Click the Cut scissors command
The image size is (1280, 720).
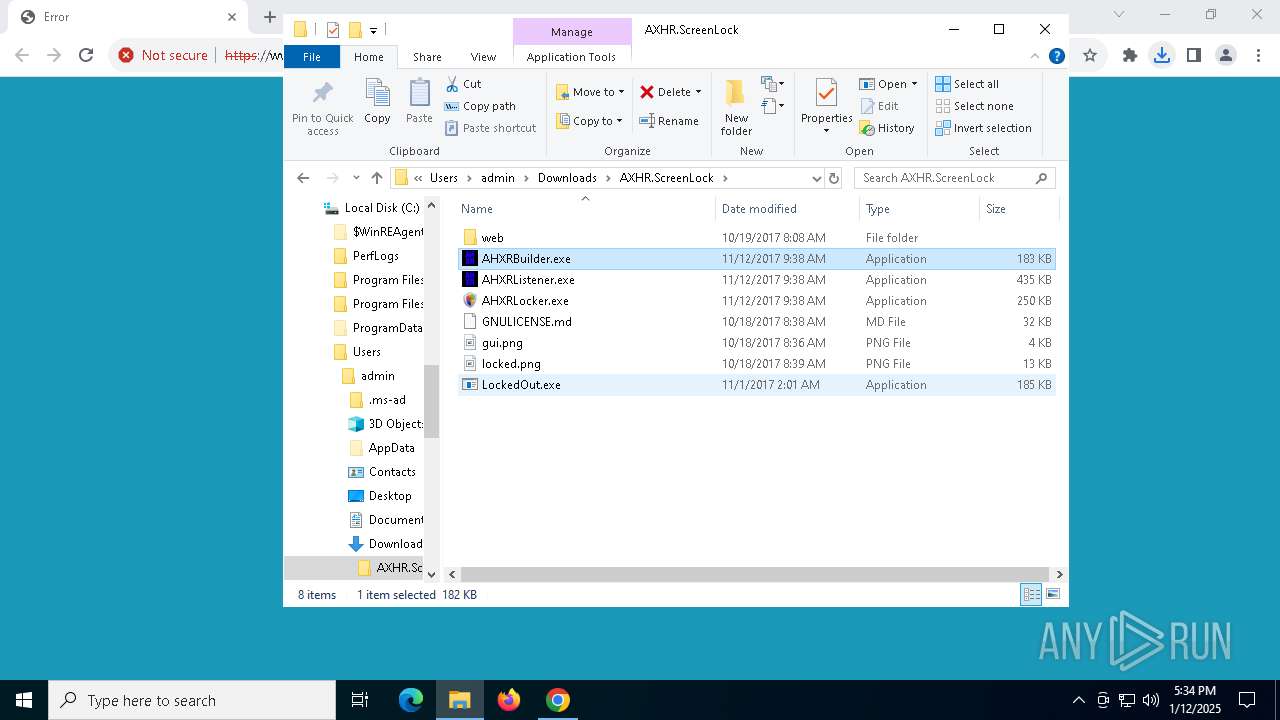(x=463, y=84)
